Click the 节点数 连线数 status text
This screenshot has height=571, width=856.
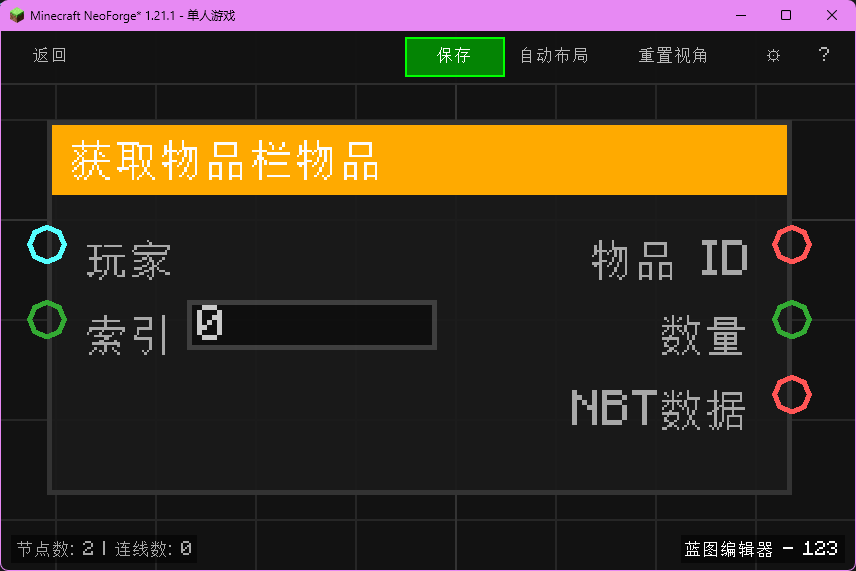pyautogui.click(x=104, y=549)
